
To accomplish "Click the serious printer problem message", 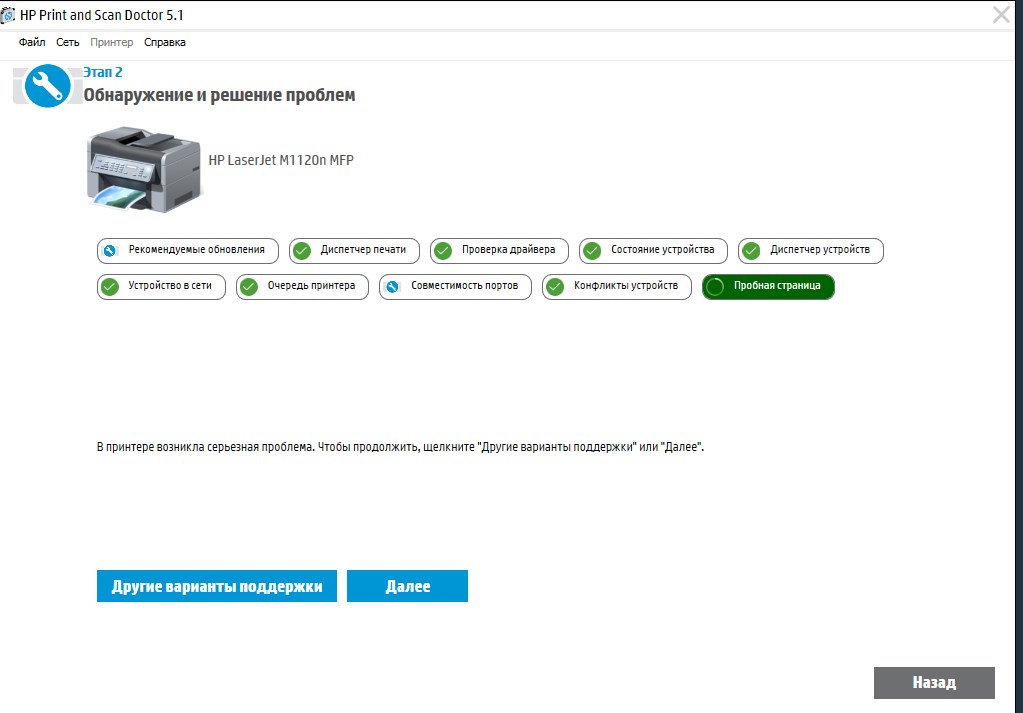I will pyautogui.click(x=400, y=447).
